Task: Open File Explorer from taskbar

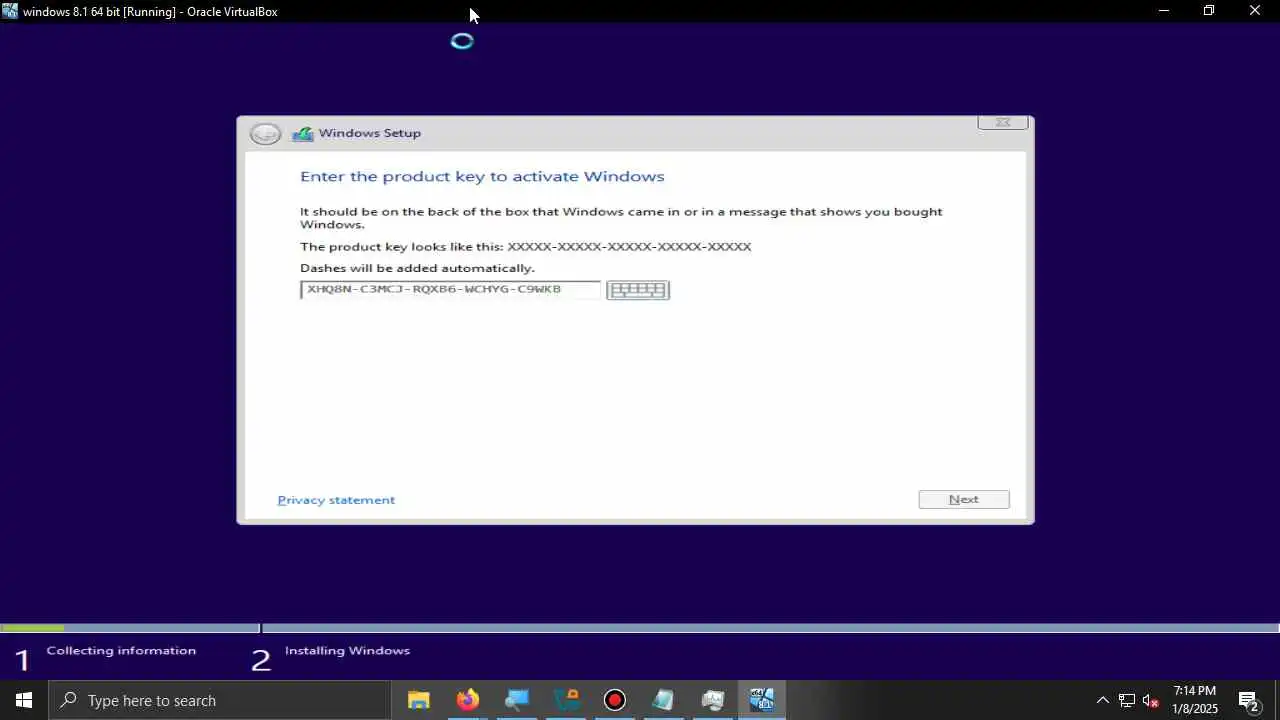Action: [x=419, y=700]
